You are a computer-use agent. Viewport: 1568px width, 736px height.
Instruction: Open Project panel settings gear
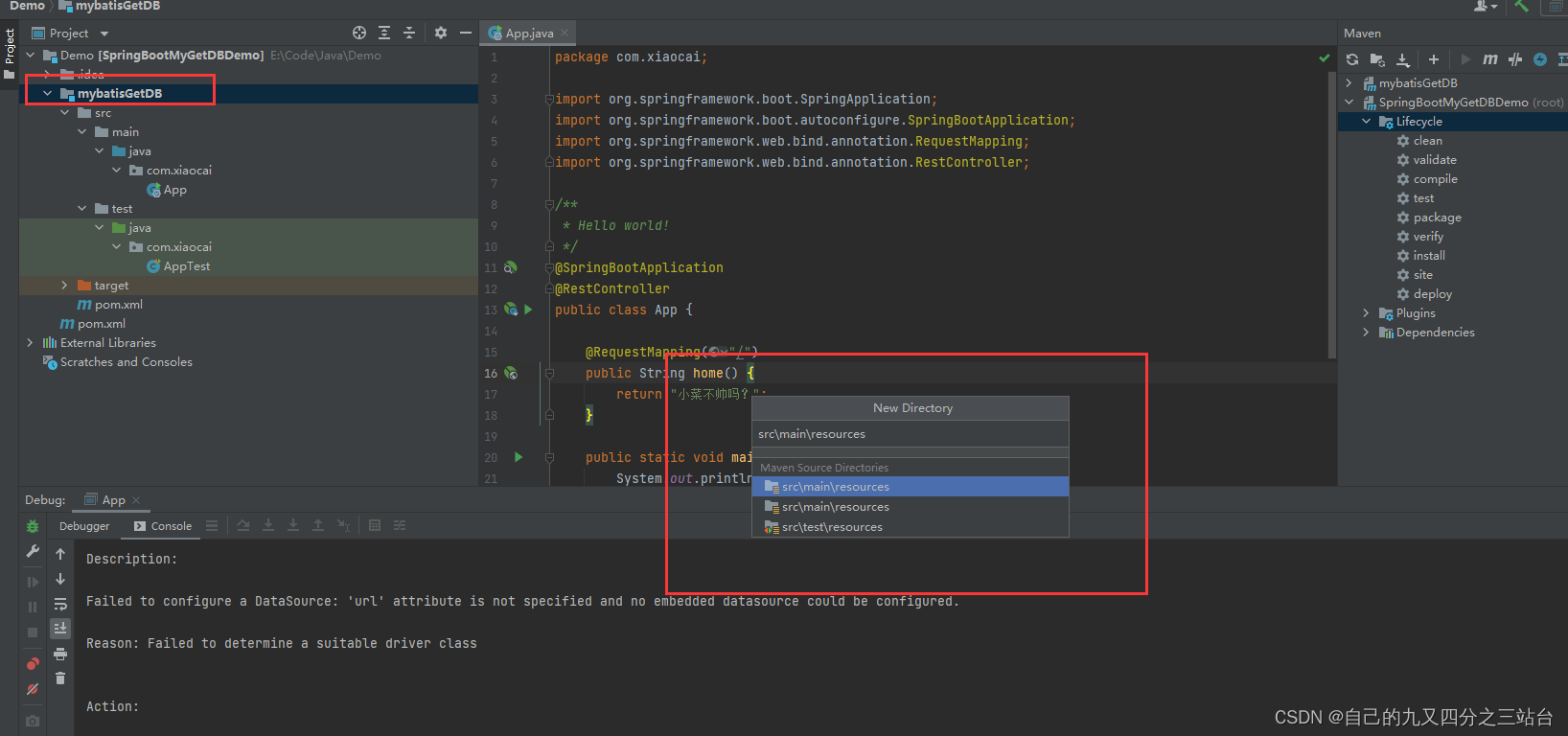(x=441, y=33)
